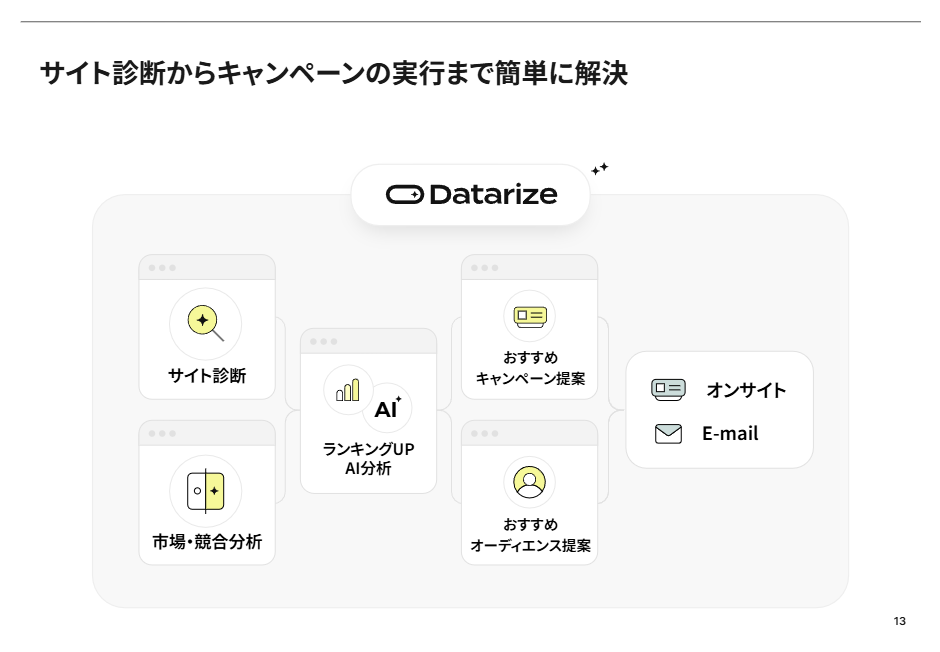
Task: Click the page number 13
Action: coord(899,621)
